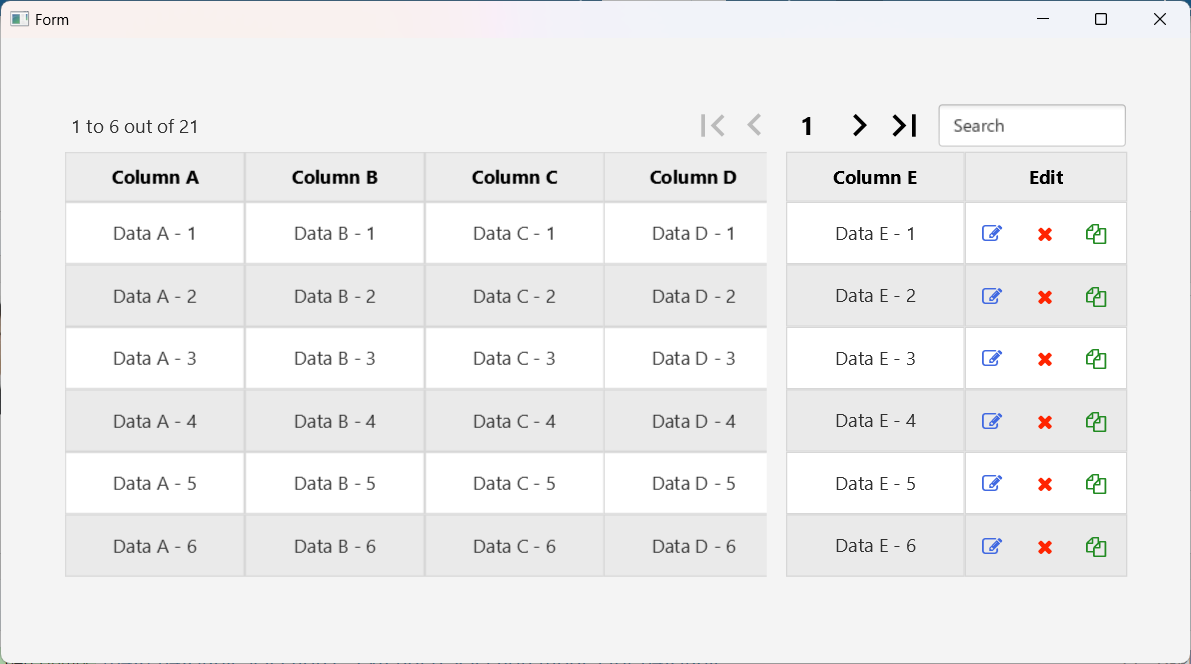Click the Search input field

1032,126
